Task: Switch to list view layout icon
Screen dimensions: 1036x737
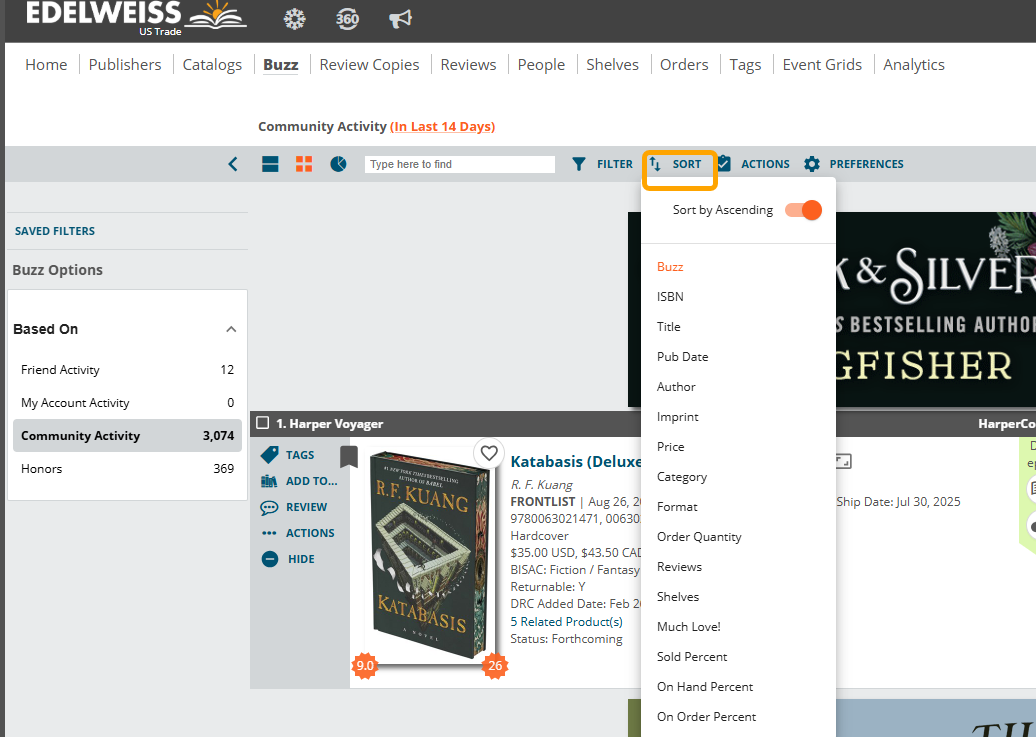Action: (270, 164)
